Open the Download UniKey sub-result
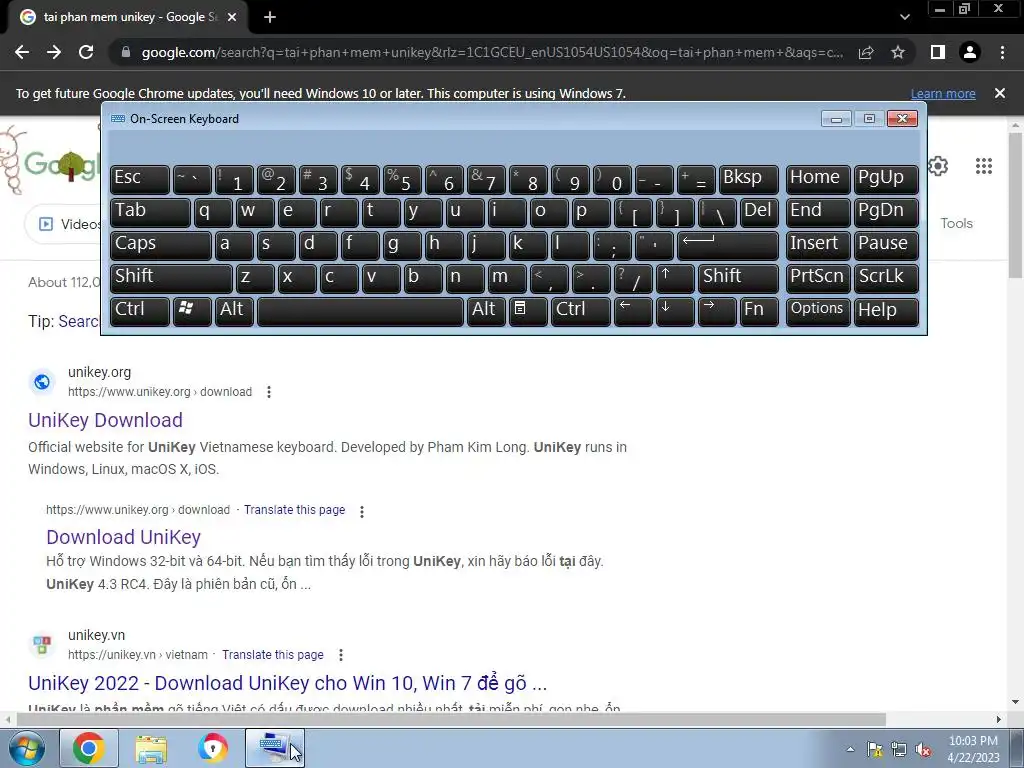Image resolution: width=1024 pixels, height=768 pixels. (123, 537)
